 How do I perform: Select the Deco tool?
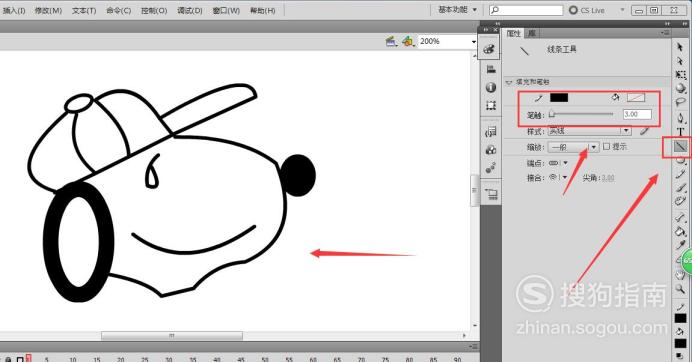[681, 201]
